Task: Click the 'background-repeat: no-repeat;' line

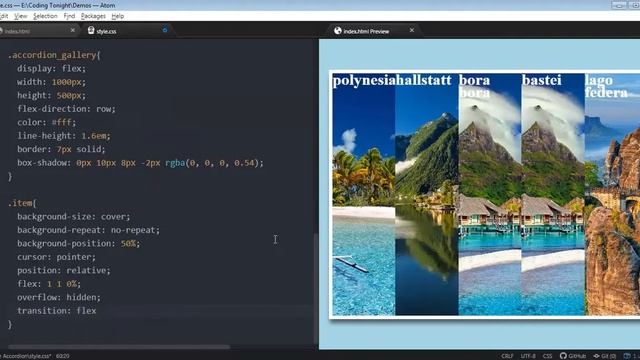Action: 89,230
